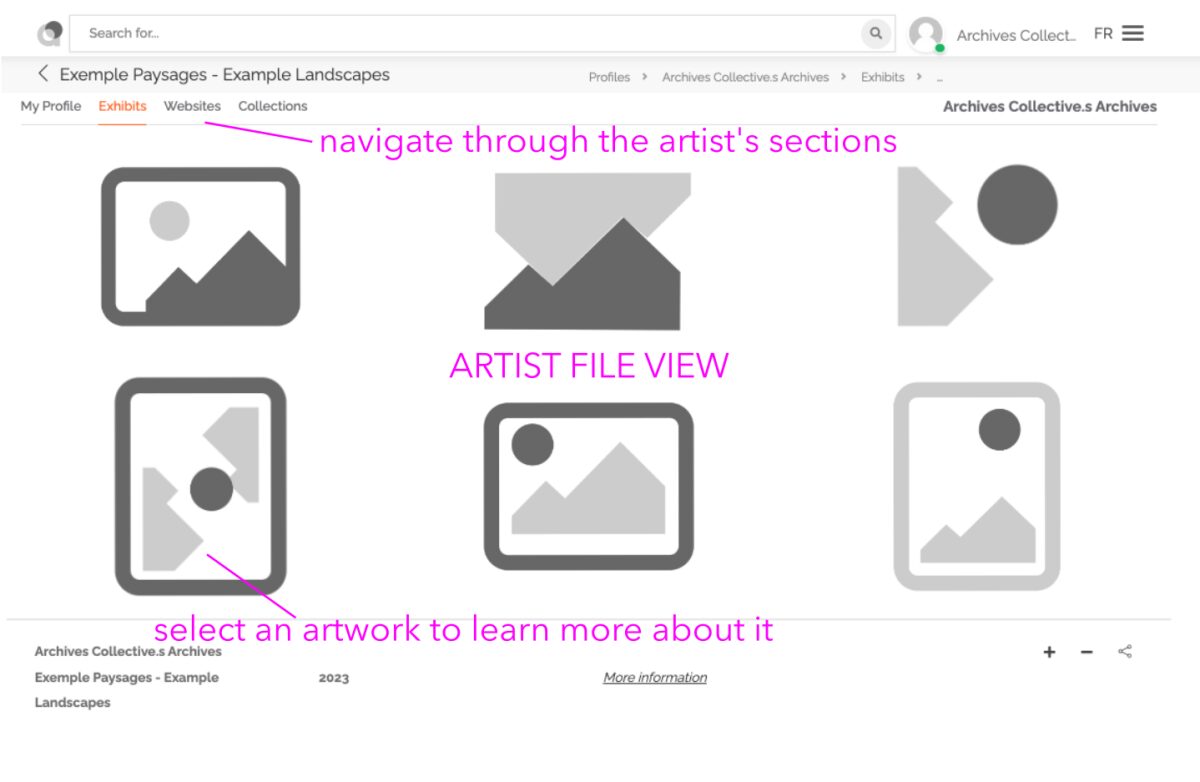
Task: Switch to the Websites tab
Action: coord(193,106)
